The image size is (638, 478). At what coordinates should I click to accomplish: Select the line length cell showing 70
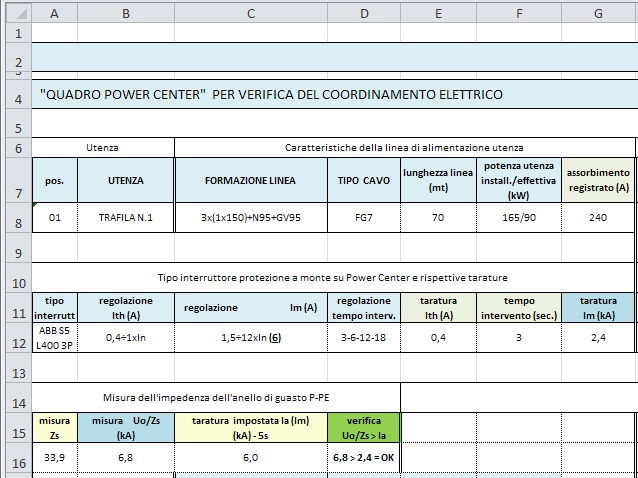[x=438, y=217]
